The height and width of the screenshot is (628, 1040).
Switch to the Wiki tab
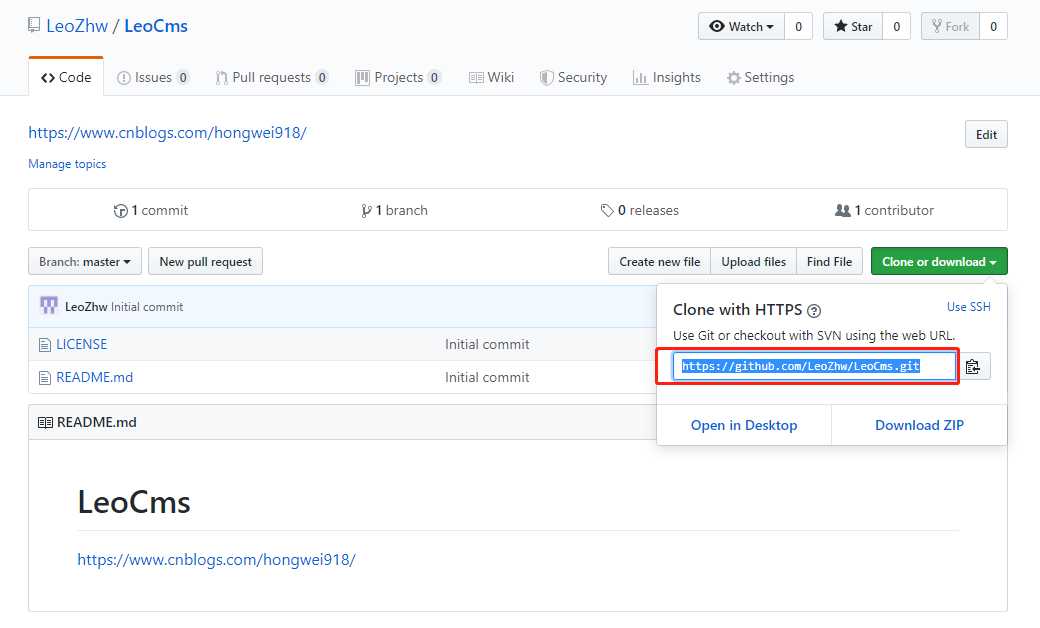click(x=491, y=78)
